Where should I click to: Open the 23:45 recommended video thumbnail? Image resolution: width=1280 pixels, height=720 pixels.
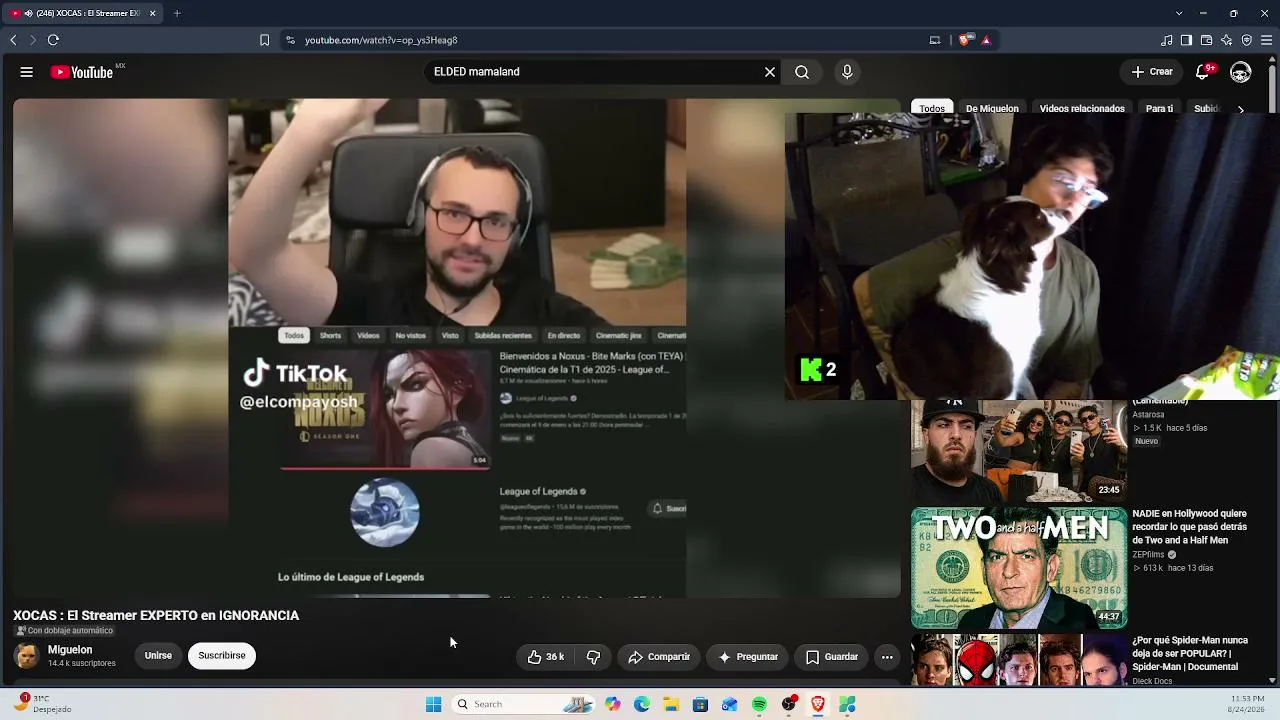pos(1019,450)
